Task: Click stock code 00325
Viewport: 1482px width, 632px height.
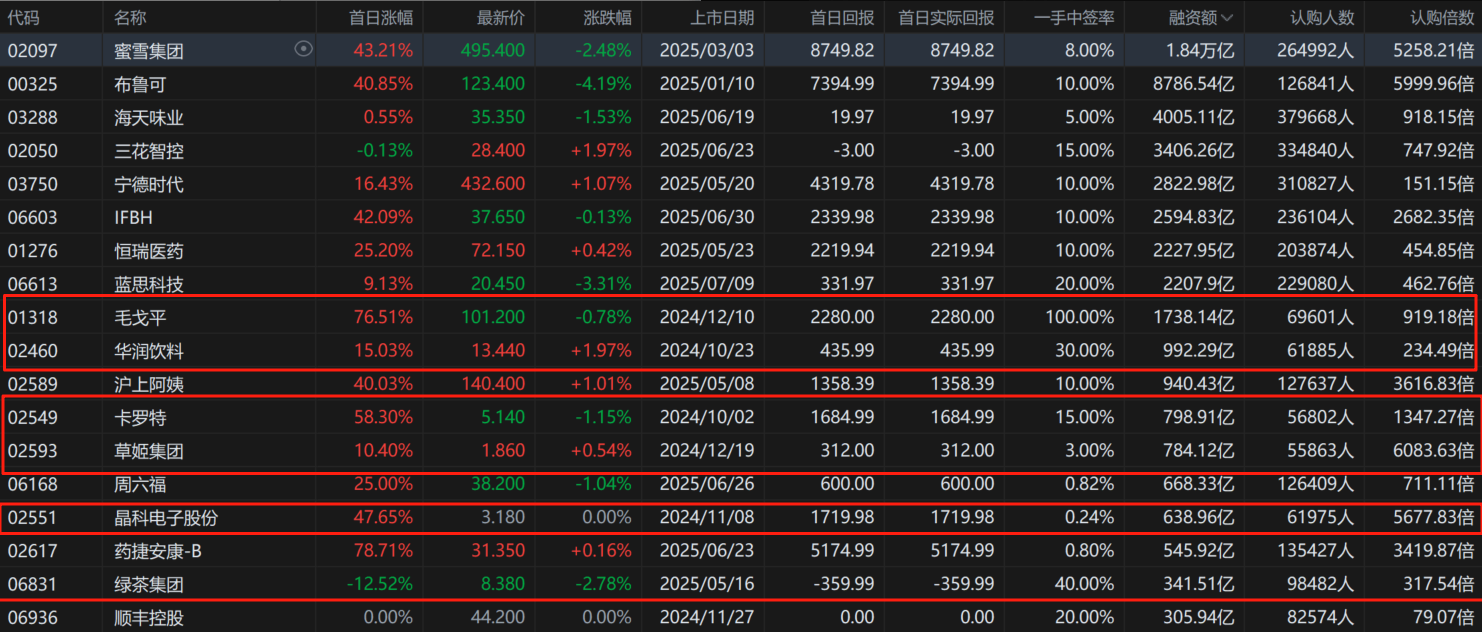Action: coord(32,84)
